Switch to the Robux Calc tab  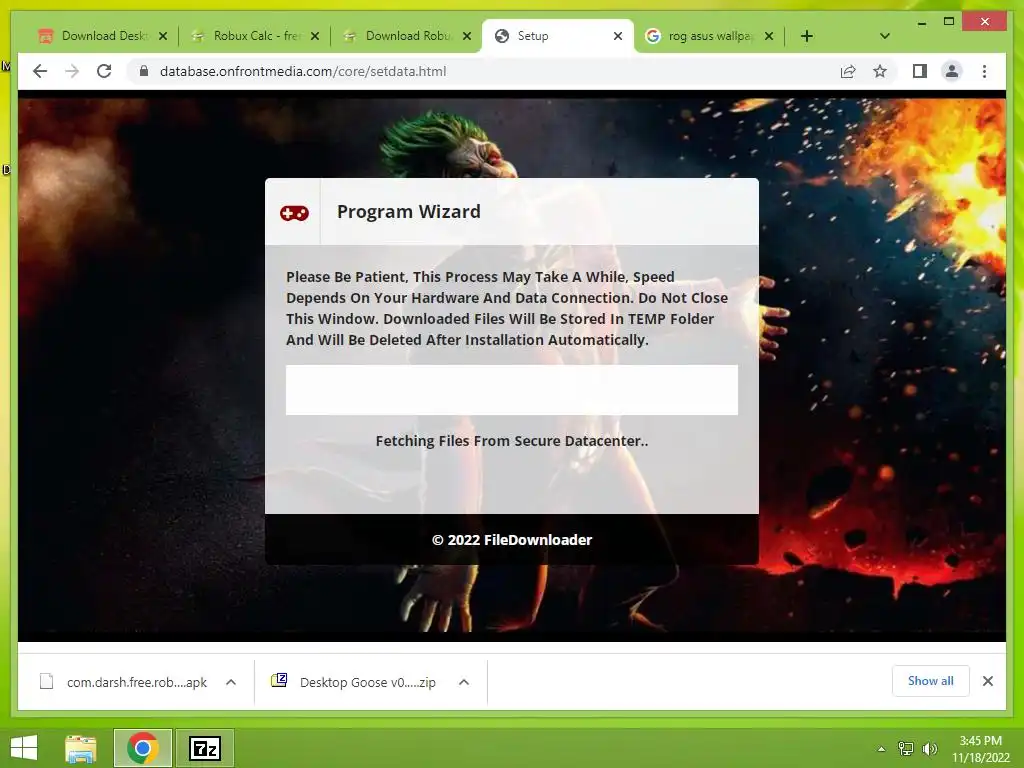coord(255,36)
